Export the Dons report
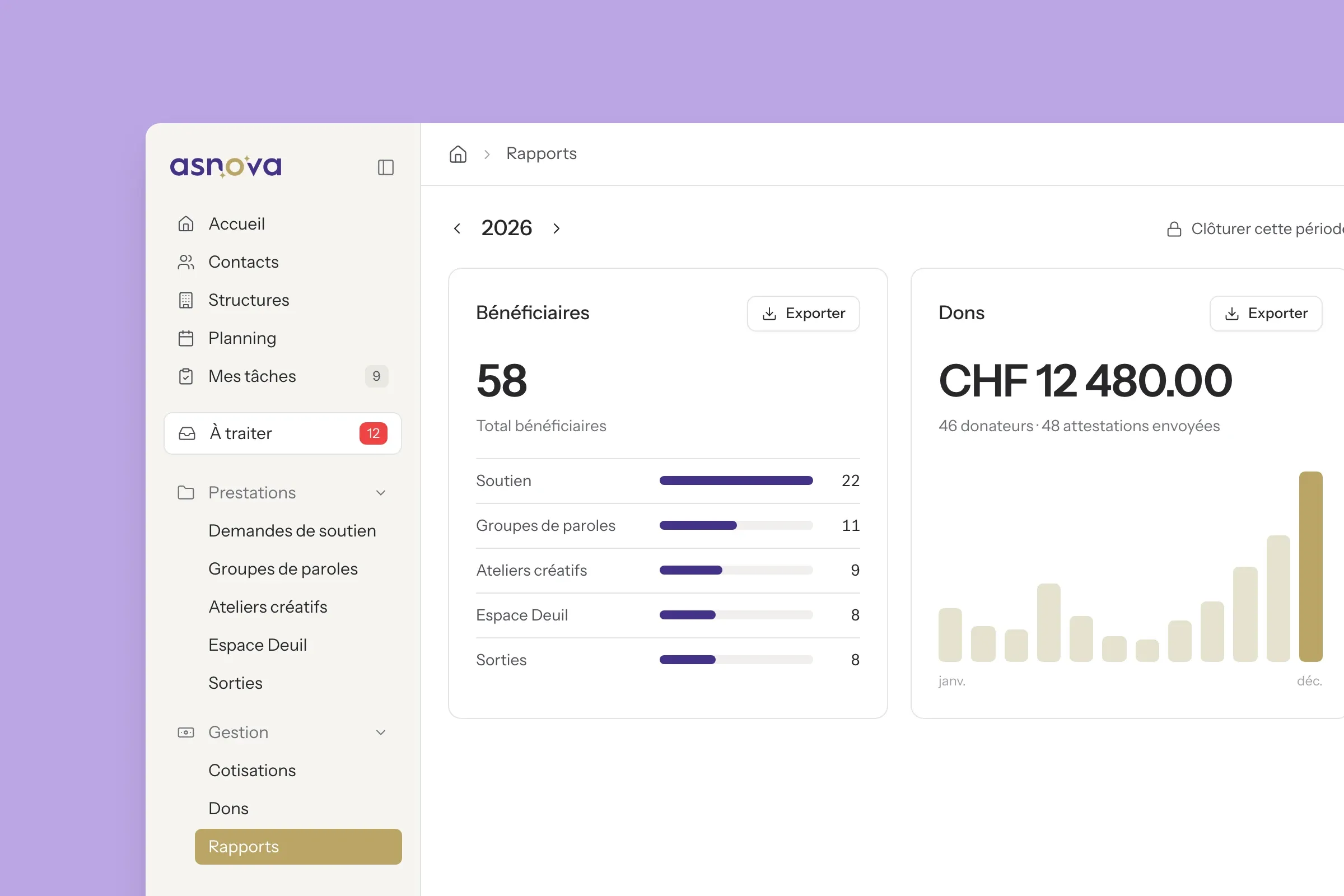Viewport: 1344px width, 896px height. point(1266,313)
